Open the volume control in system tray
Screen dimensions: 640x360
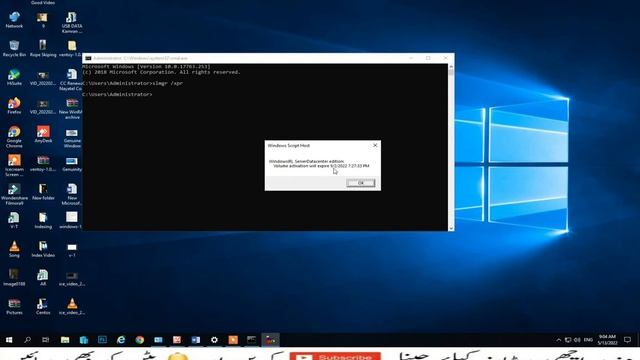(x=577, y=340)
